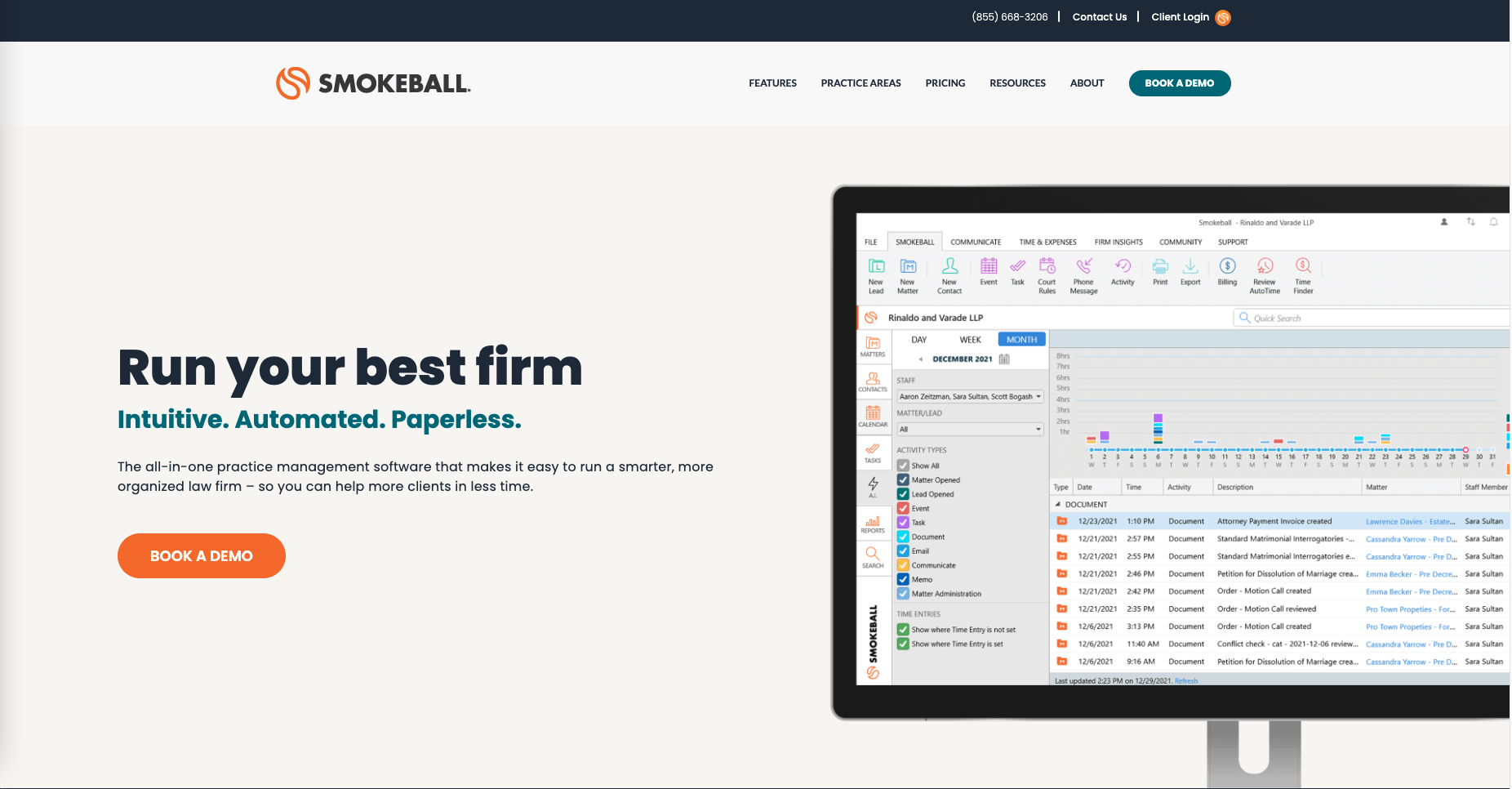Toggle the Event activity type checkbox
Viewport: 1512px width, 789px height.
click(x=903, y=508)
